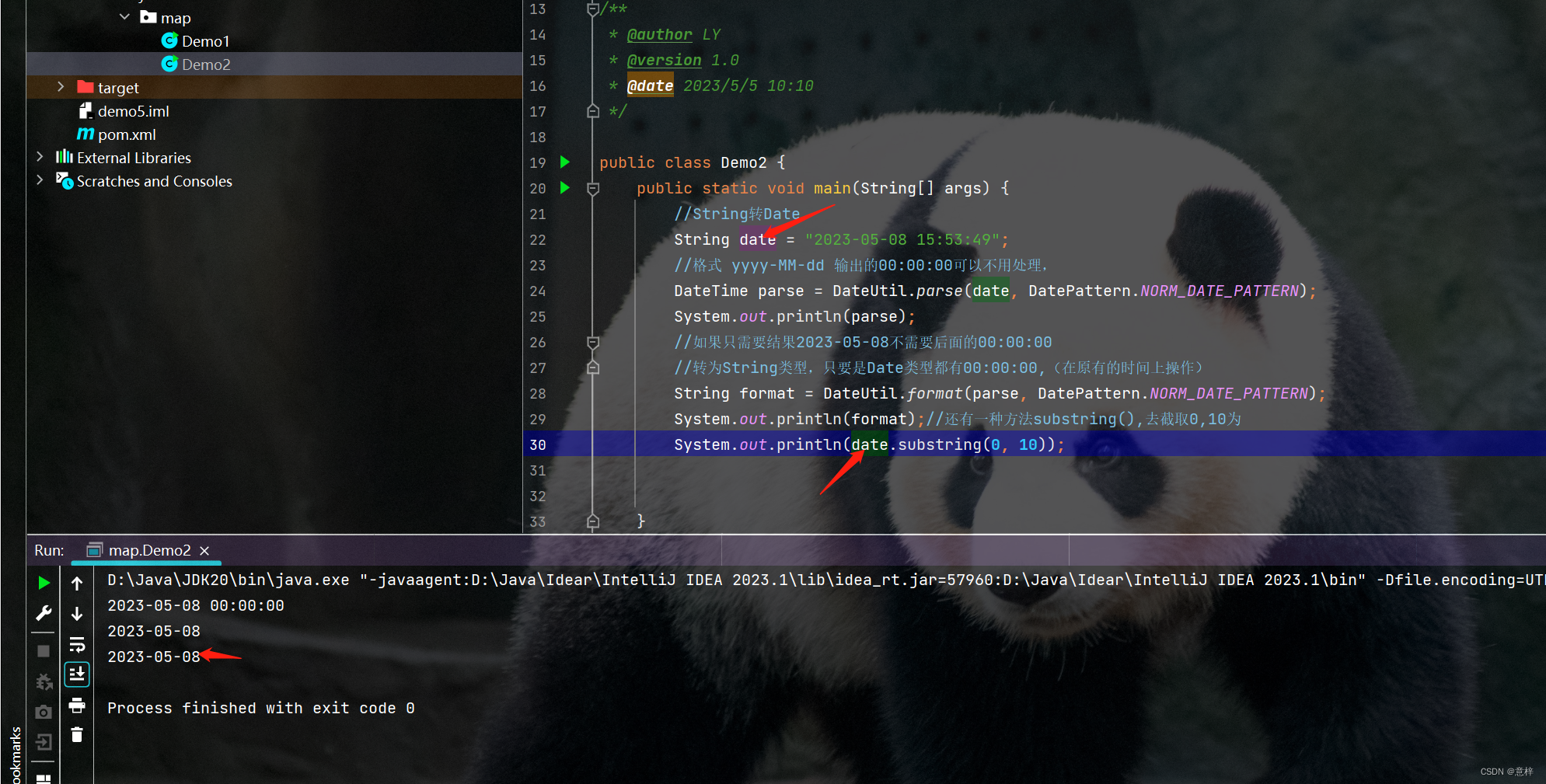This screenshot has width=1546, height=784.
Task: Click the Scratches and Consoles icon
Action: 65,180
